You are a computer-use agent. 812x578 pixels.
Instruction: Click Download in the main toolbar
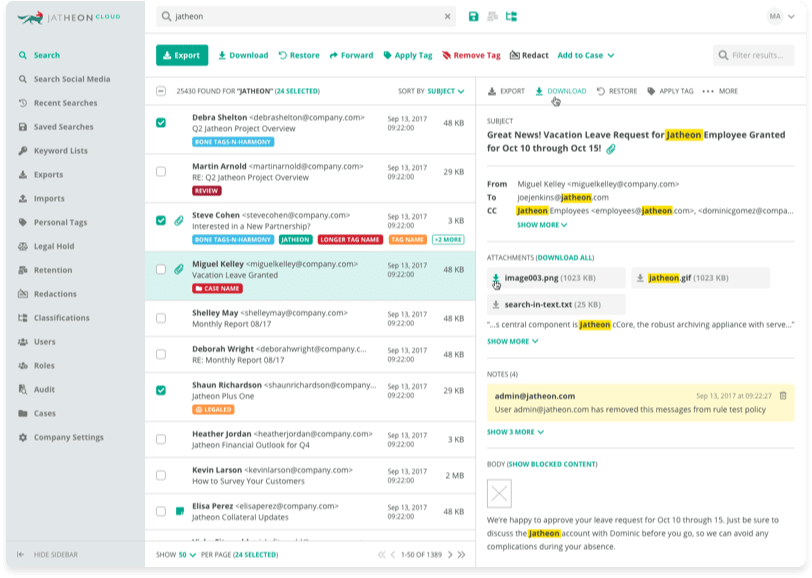[x=243, y=55]
